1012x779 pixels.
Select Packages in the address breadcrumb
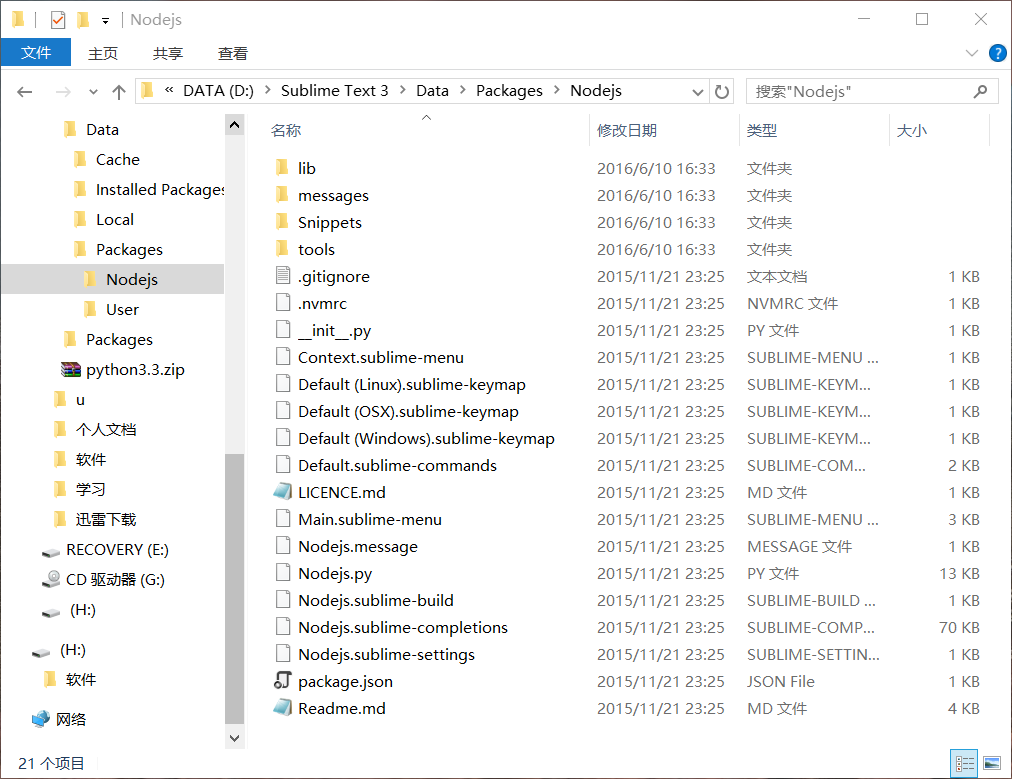tap(509, 91)
